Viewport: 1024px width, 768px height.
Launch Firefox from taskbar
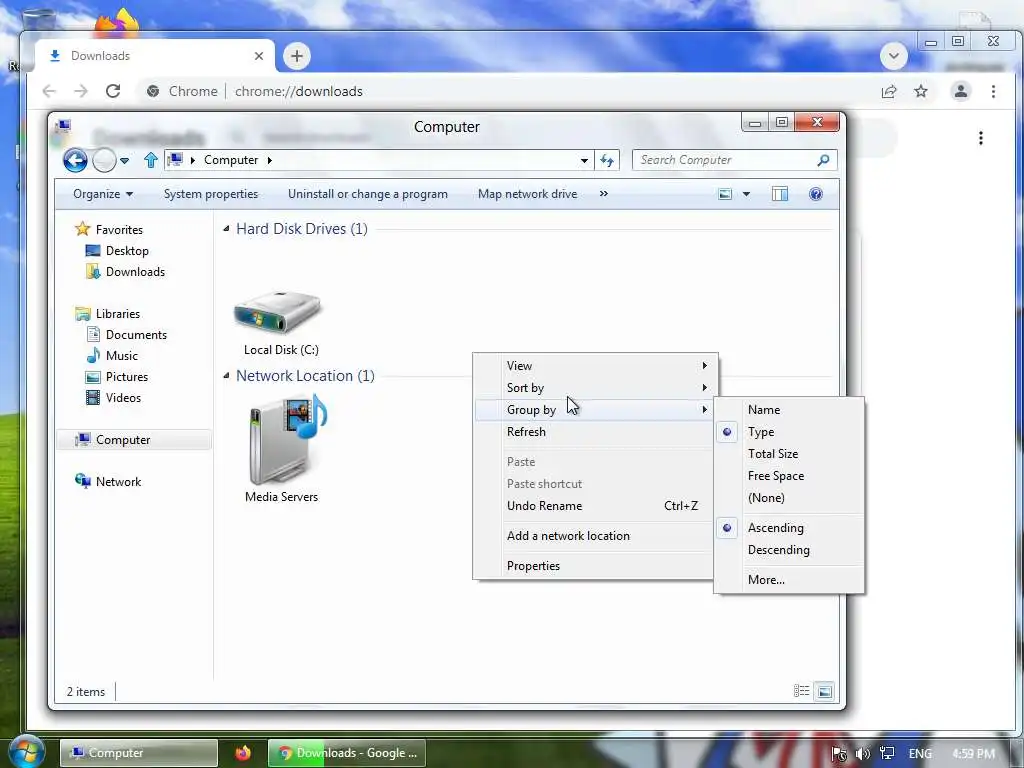(x=243, y=753)
